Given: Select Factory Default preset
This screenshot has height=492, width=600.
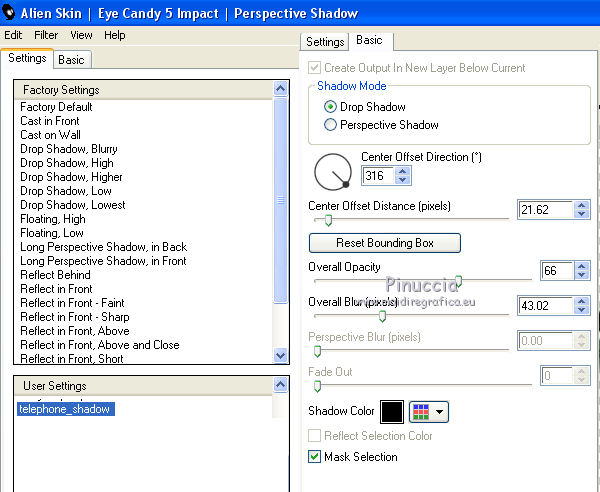Looking at the screenshot, I should coord(56,107).
